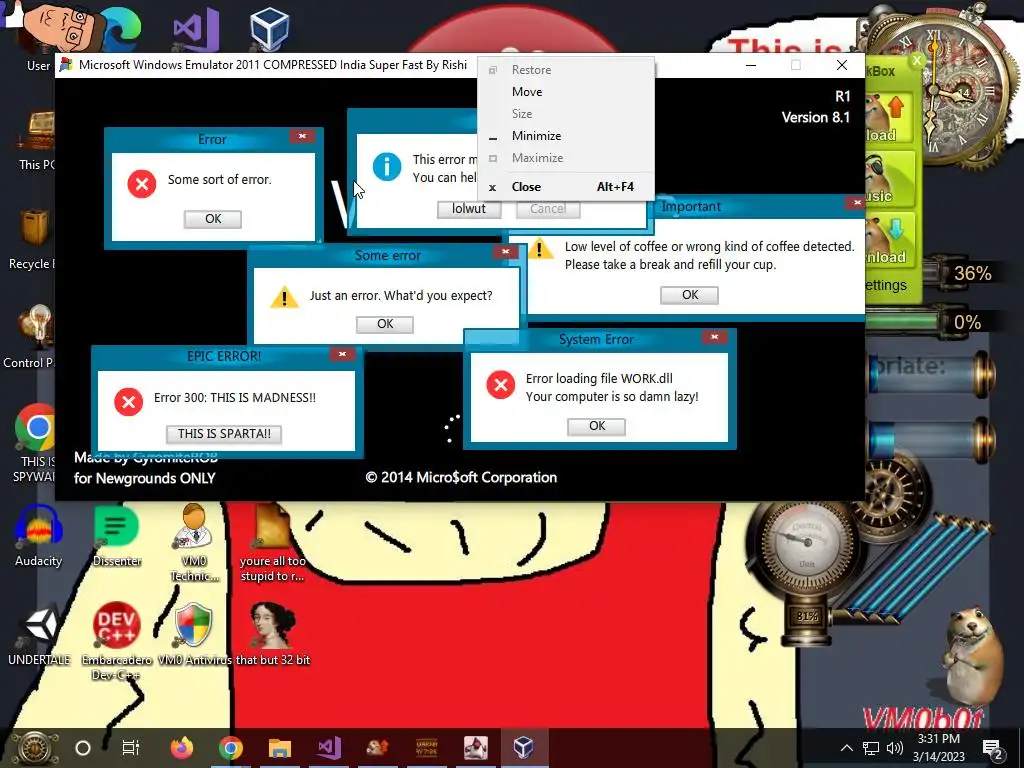Open the network tray icon
Screen dimensions: 1024x768
(x=871, y=748)
